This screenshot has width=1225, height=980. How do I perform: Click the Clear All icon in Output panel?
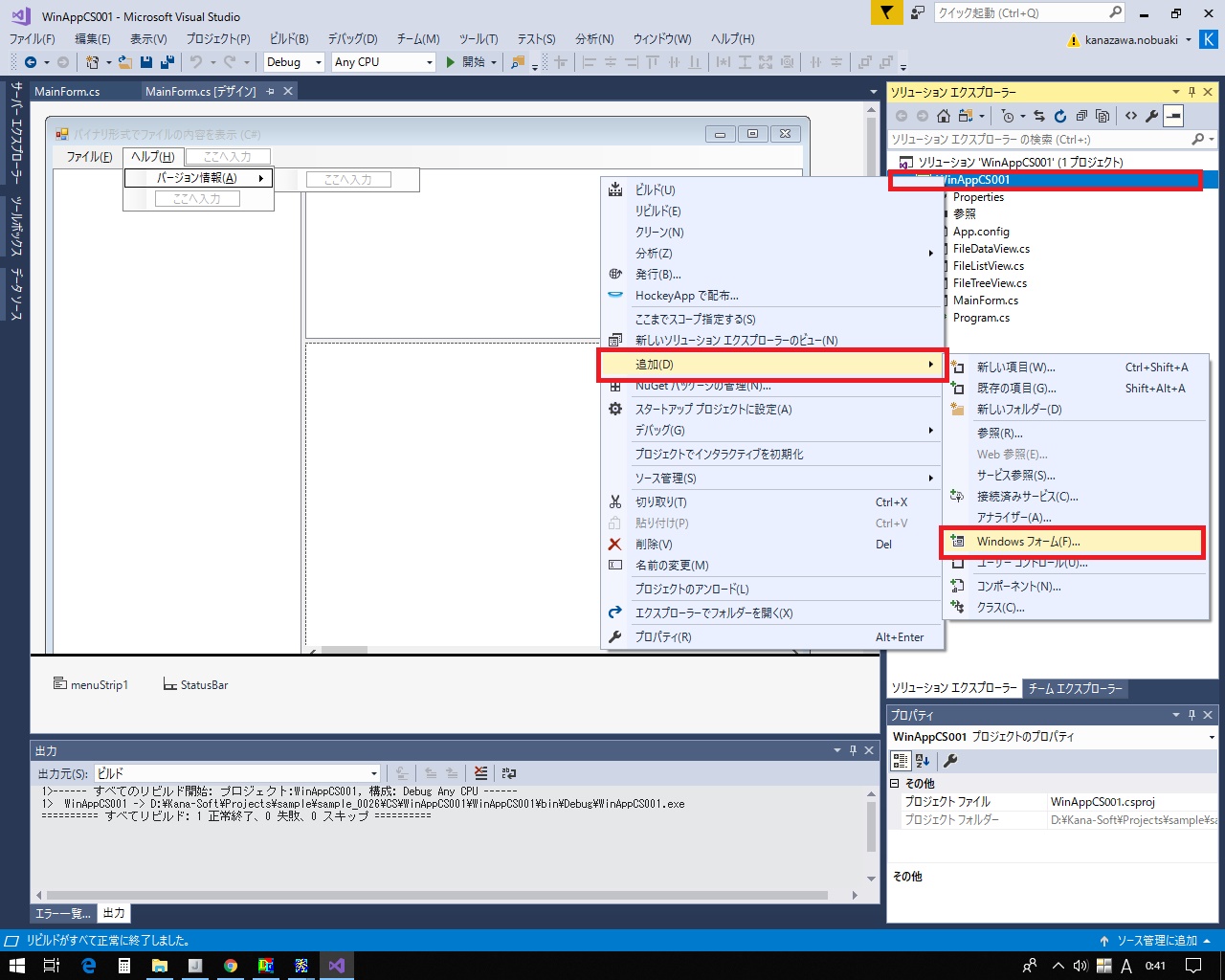(481, 773)
